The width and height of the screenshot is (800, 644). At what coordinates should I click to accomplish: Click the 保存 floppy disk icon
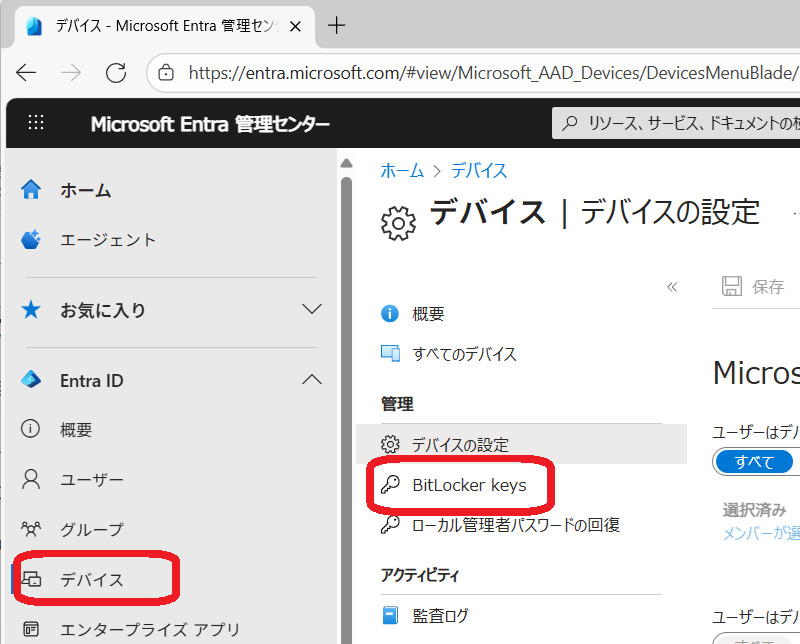(x=732, y=286)
